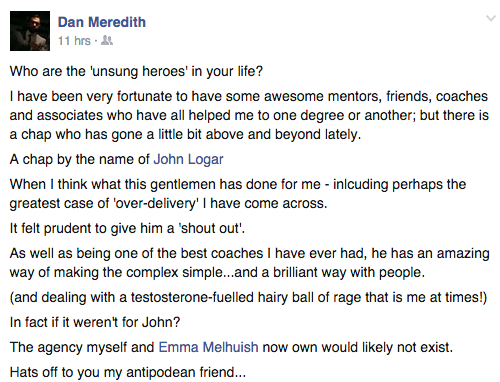Open the post via the 11 hrs timestamp
The height and width of the screenshot is (382, 500).
pyautogui.click(x=74, y=41)
